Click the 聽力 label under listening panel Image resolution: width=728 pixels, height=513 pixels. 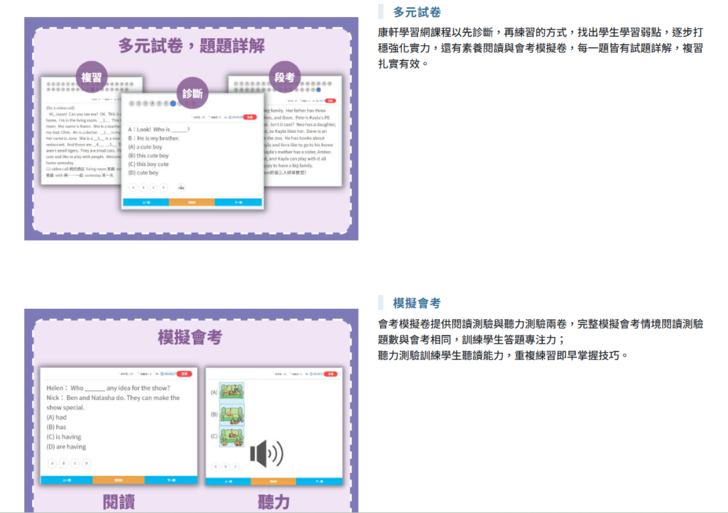(x=274, y=501)
